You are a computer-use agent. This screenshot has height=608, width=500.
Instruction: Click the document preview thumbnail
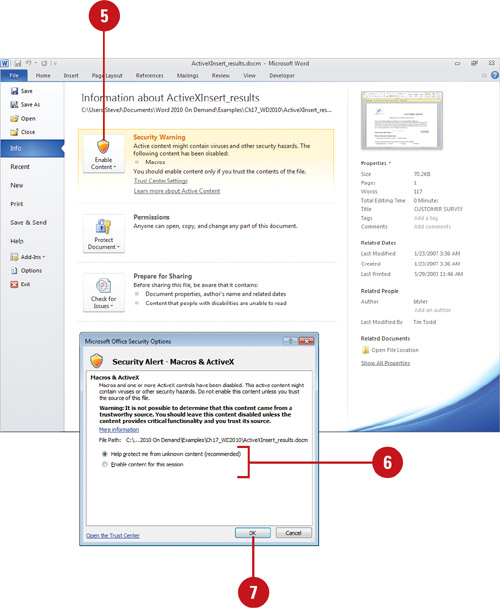[x=401, y=120]
